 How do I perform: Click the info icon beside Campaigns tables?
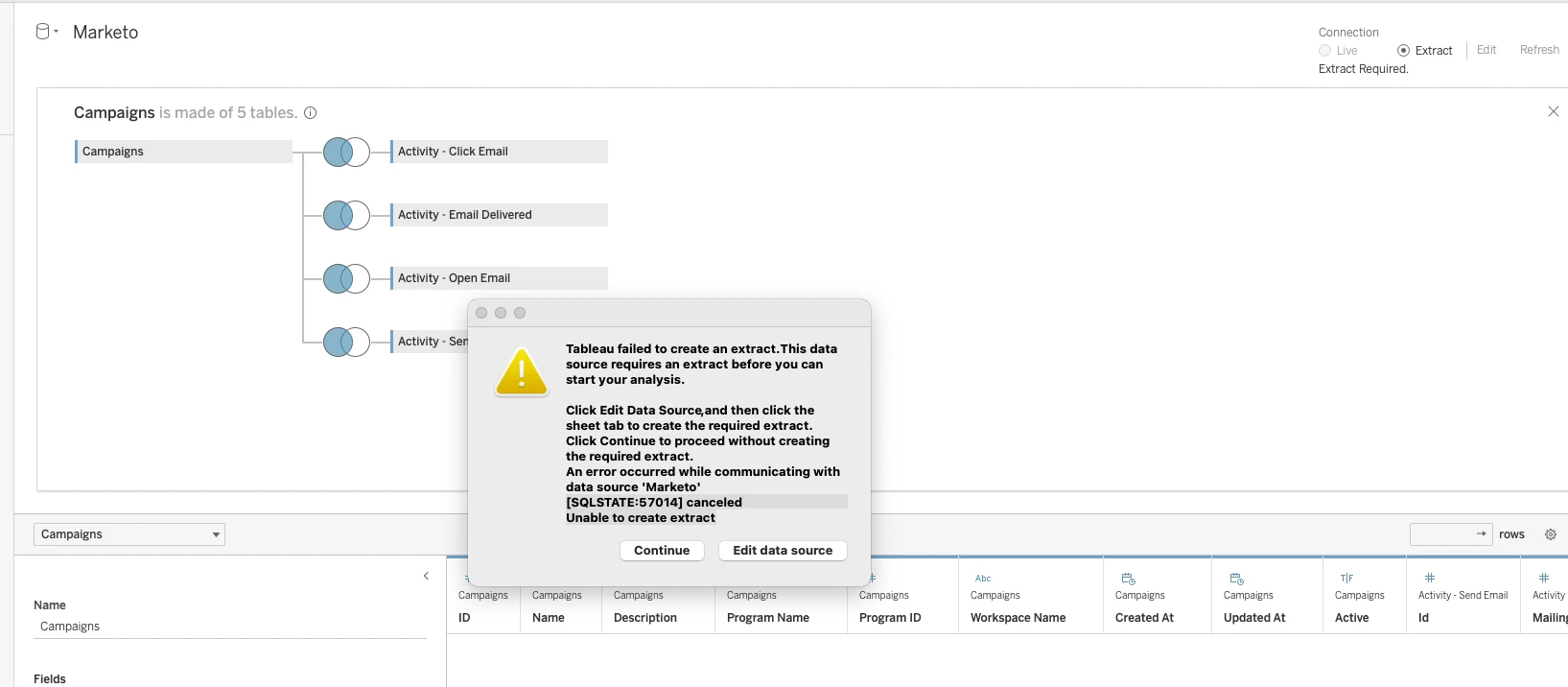point(311,113)
